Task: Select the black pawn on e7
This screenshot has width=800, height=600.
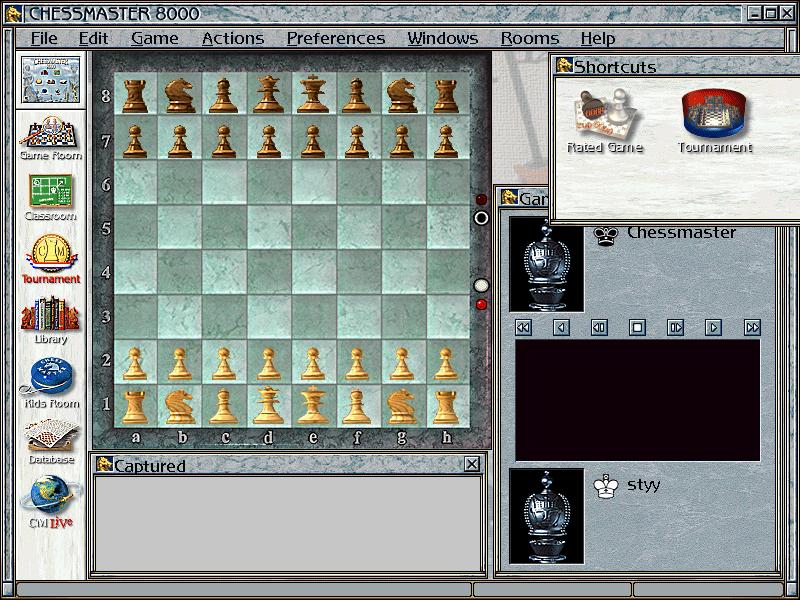Action: click(x=313, y=139)
